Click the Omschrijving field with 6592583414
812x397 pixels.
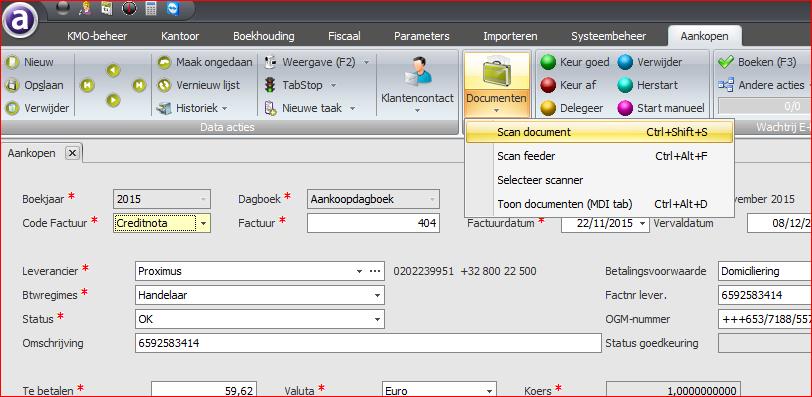[368, 343]
